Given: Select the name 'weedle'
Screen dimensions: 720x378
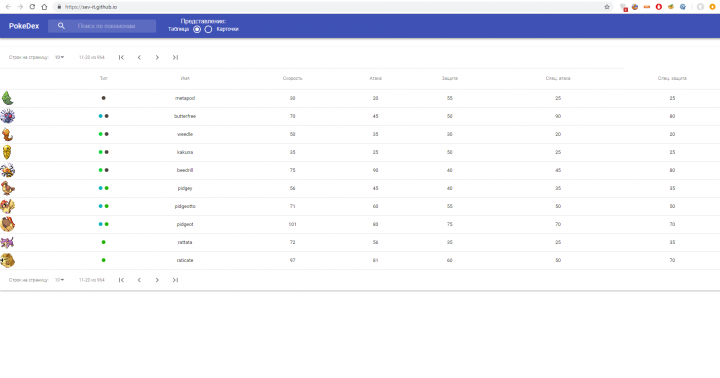Looking at the screenshot, I should 185,134.
